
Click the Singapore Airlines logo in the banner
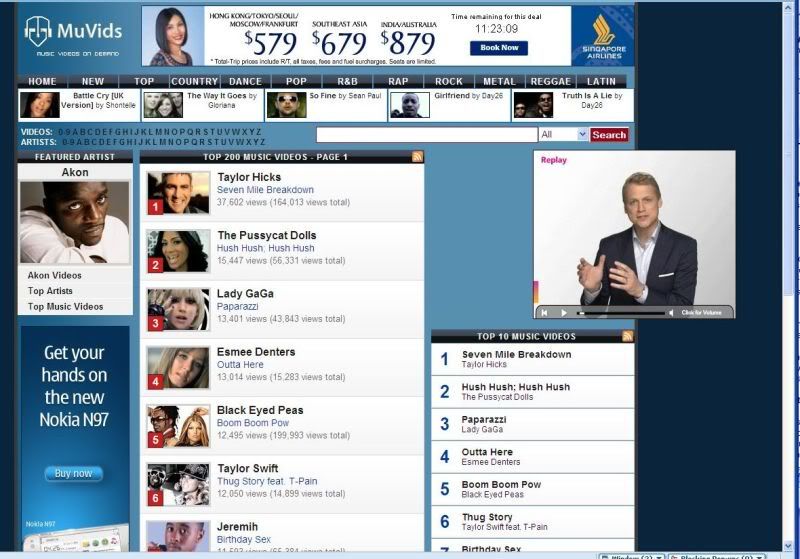(x=602, y=37)
